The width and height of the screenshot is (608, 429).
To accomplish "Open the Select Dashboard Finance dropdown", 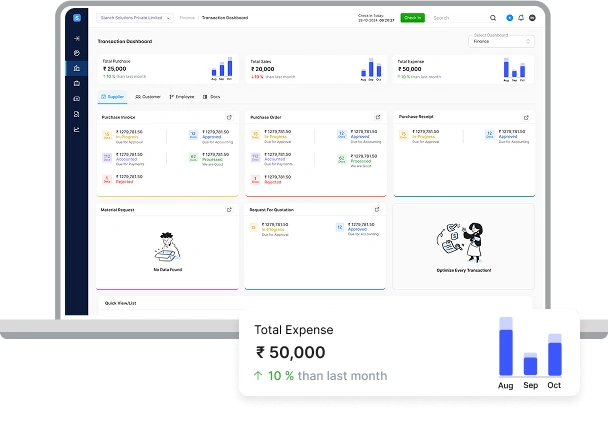I will coord(501,42).
